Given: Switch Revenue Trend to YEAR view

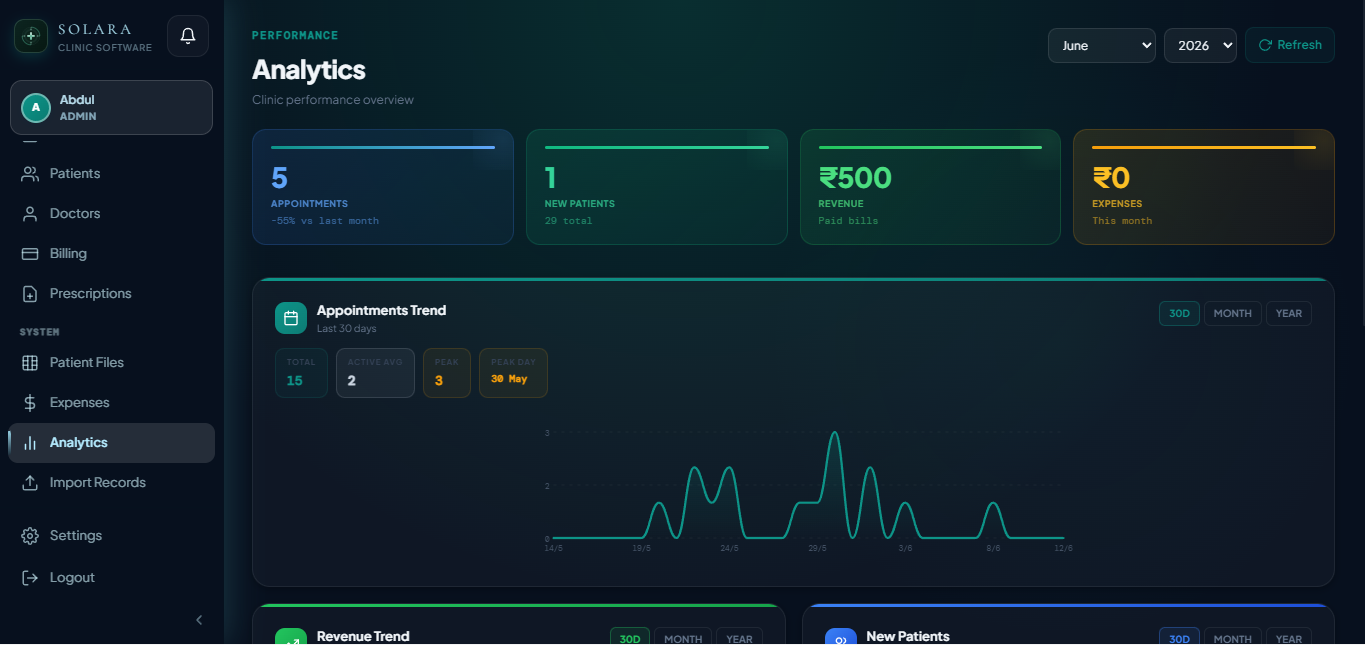Looking at the screenshot, I should click(740, 638).
